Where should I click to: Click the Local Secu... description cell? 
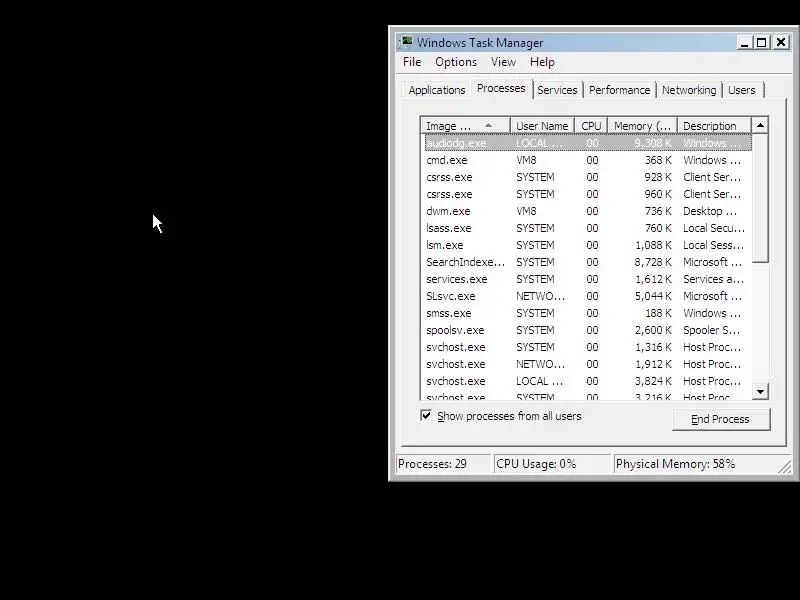click(x=714, y=228)
